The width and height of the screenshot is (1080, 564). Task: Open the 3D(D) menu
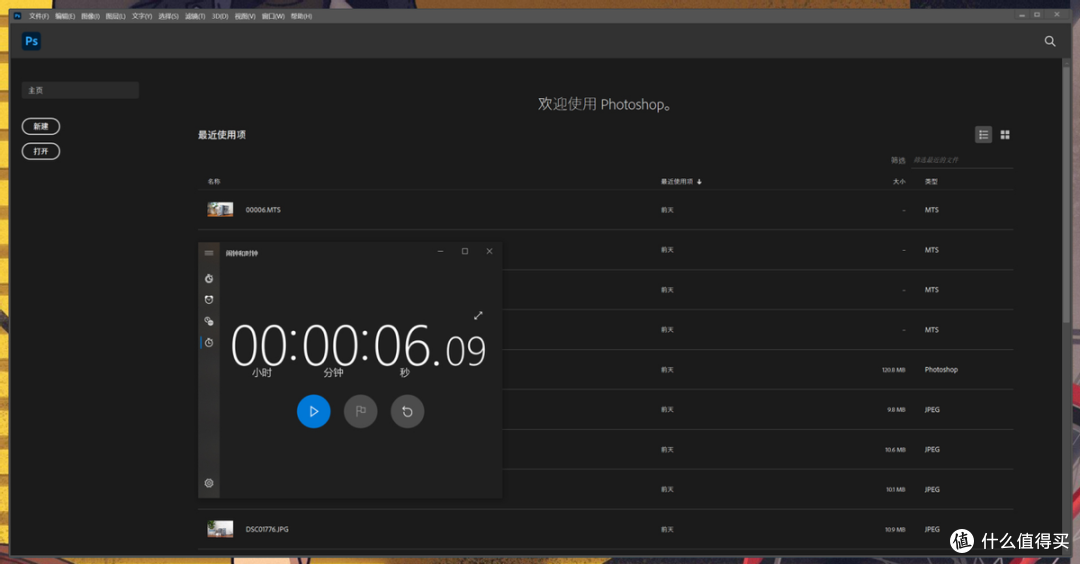[220, 16]
